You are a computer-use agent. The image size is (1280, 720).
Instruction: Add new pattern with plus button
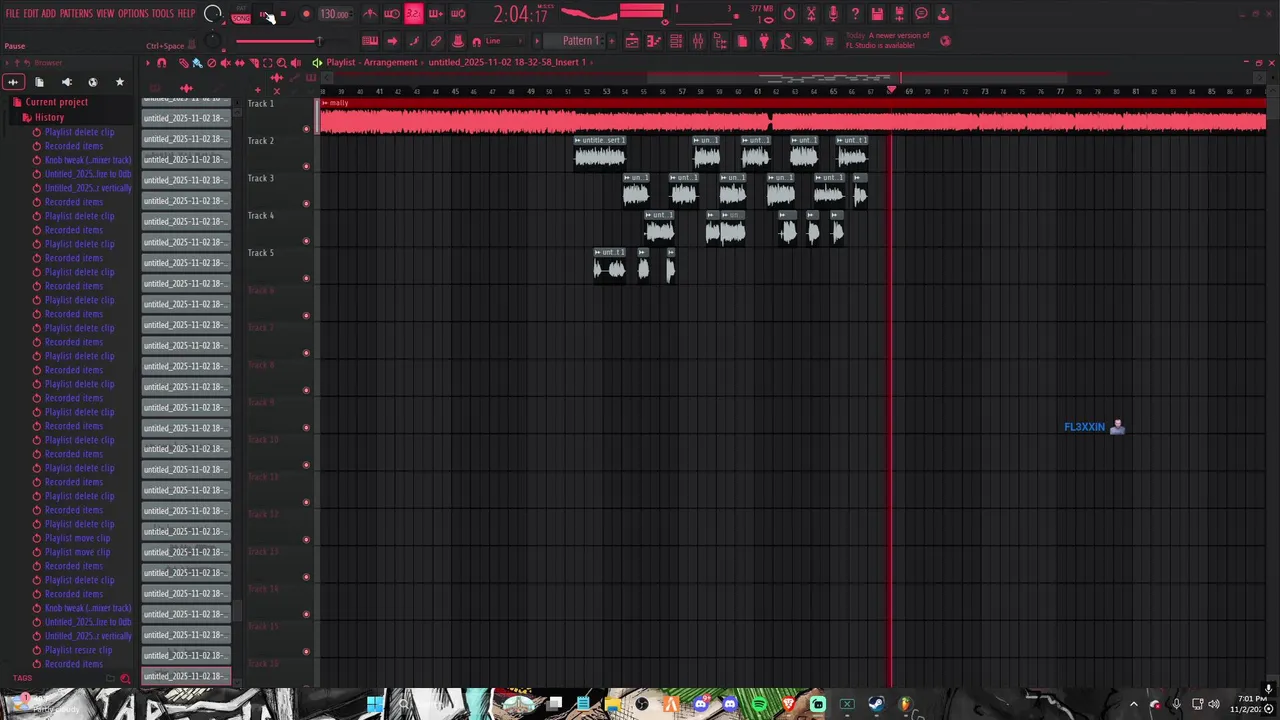tap(612, 41)
